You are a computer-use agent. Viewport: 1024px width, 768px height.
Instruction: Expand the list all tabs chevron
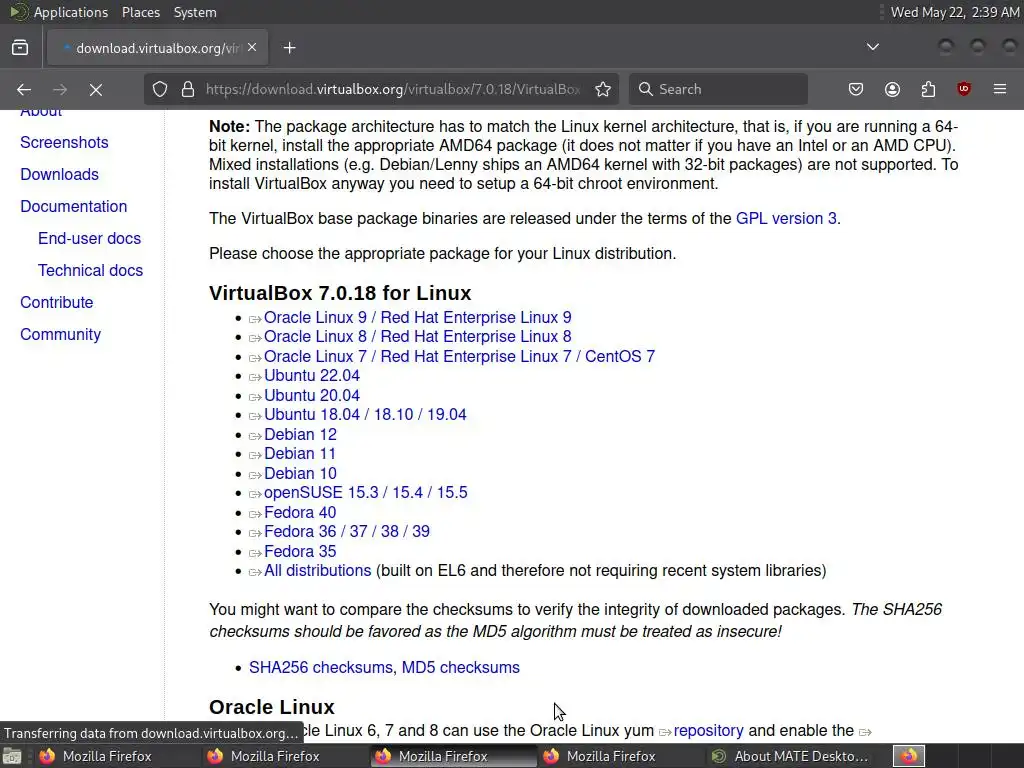coord(872,47)
